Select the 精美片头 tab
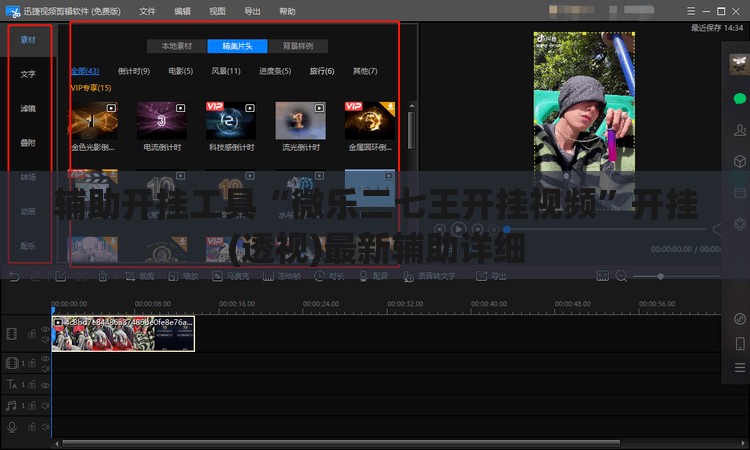The image size is (750, 450). pos(238,46)
